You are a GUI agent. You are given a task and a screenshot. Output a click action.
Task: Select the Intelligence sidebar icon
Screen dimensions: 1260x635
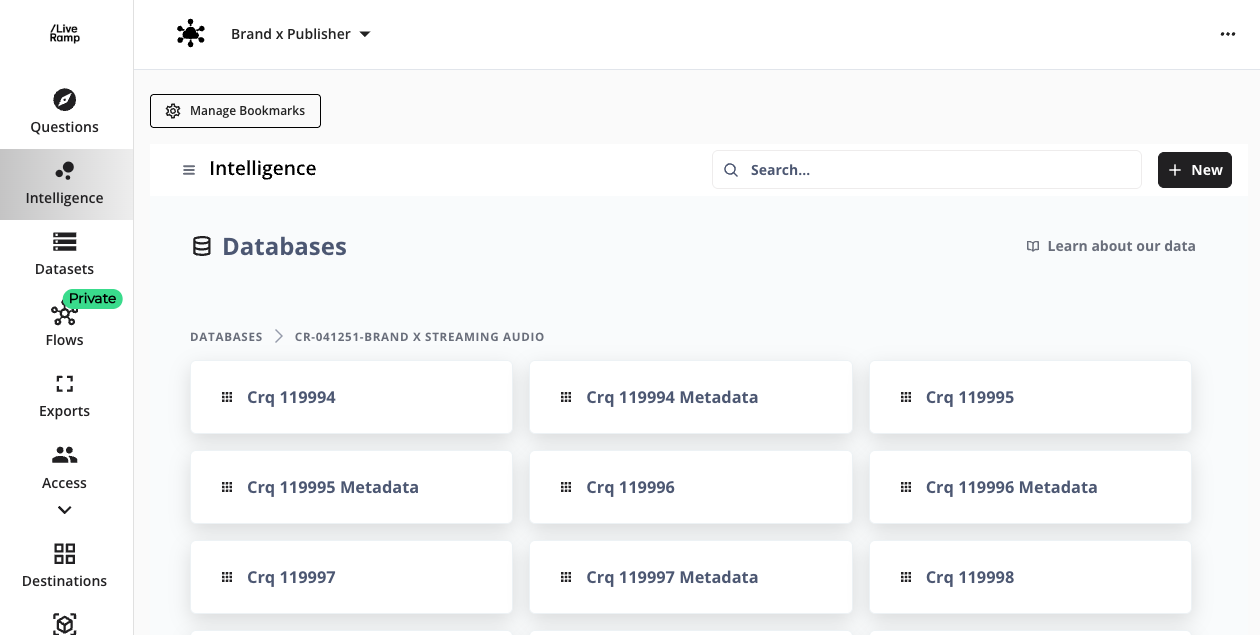[x=64, y=171]
